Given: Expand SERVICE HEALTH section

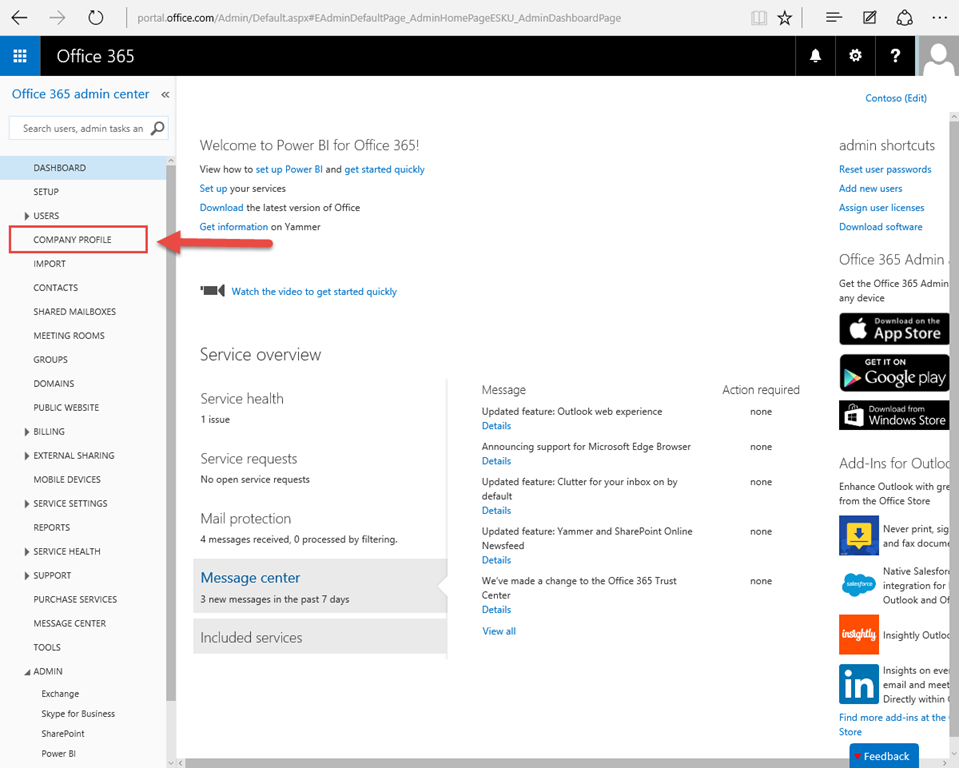Looking at the screenshot, I should point(26,552).
